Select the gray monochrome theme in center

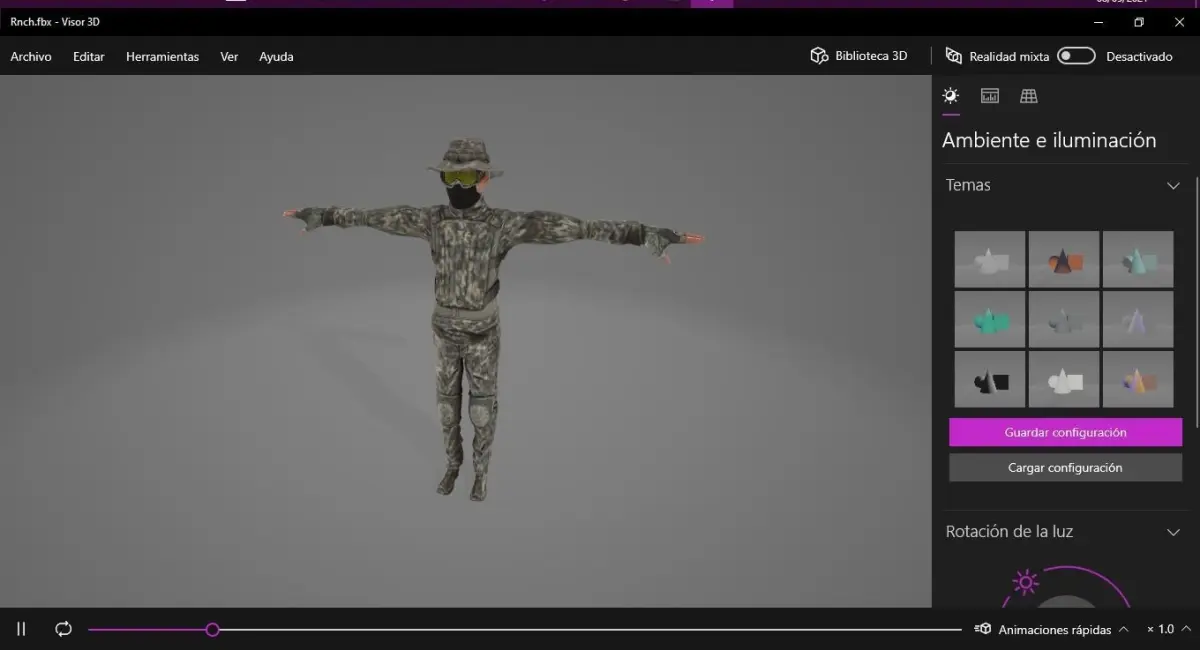1064,319
